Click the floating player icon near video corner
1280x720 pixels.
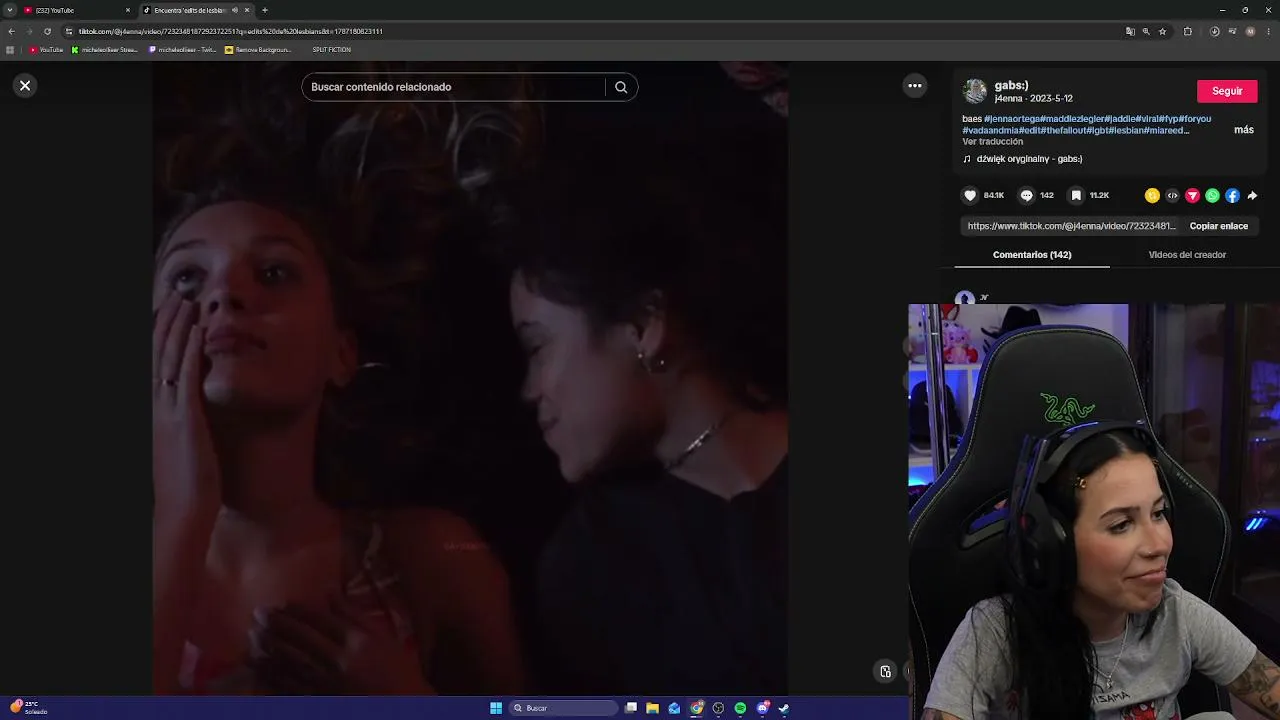[885, 672]
